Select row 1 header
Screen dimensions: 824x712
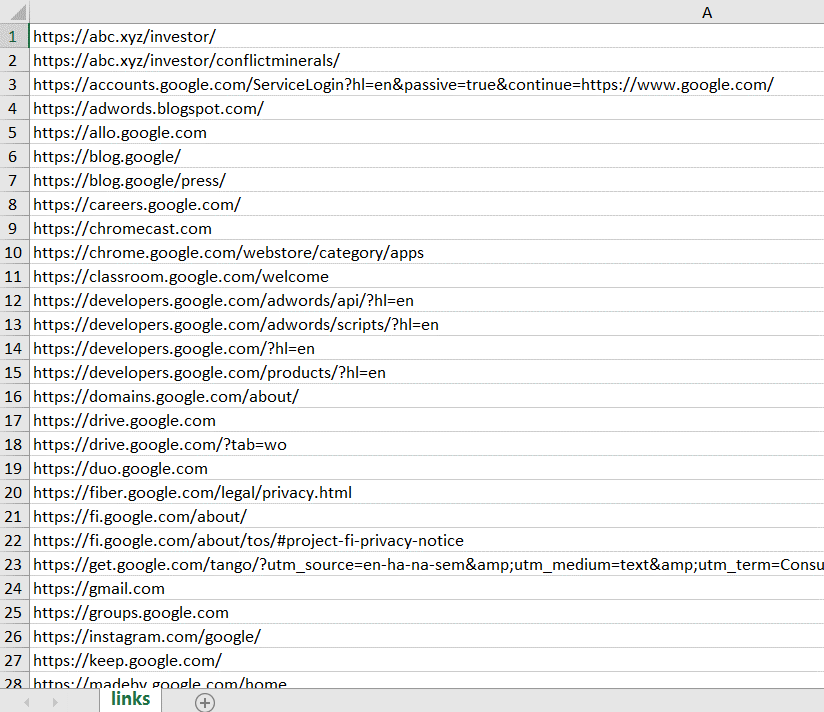14,36
